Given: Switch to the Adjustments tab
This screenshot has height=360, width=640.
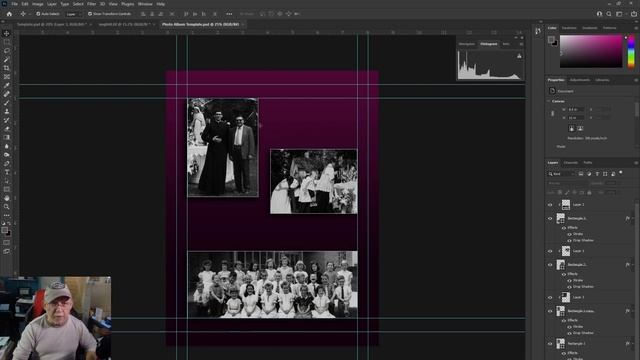Looking at the screenshot, I should pos(580,80).
